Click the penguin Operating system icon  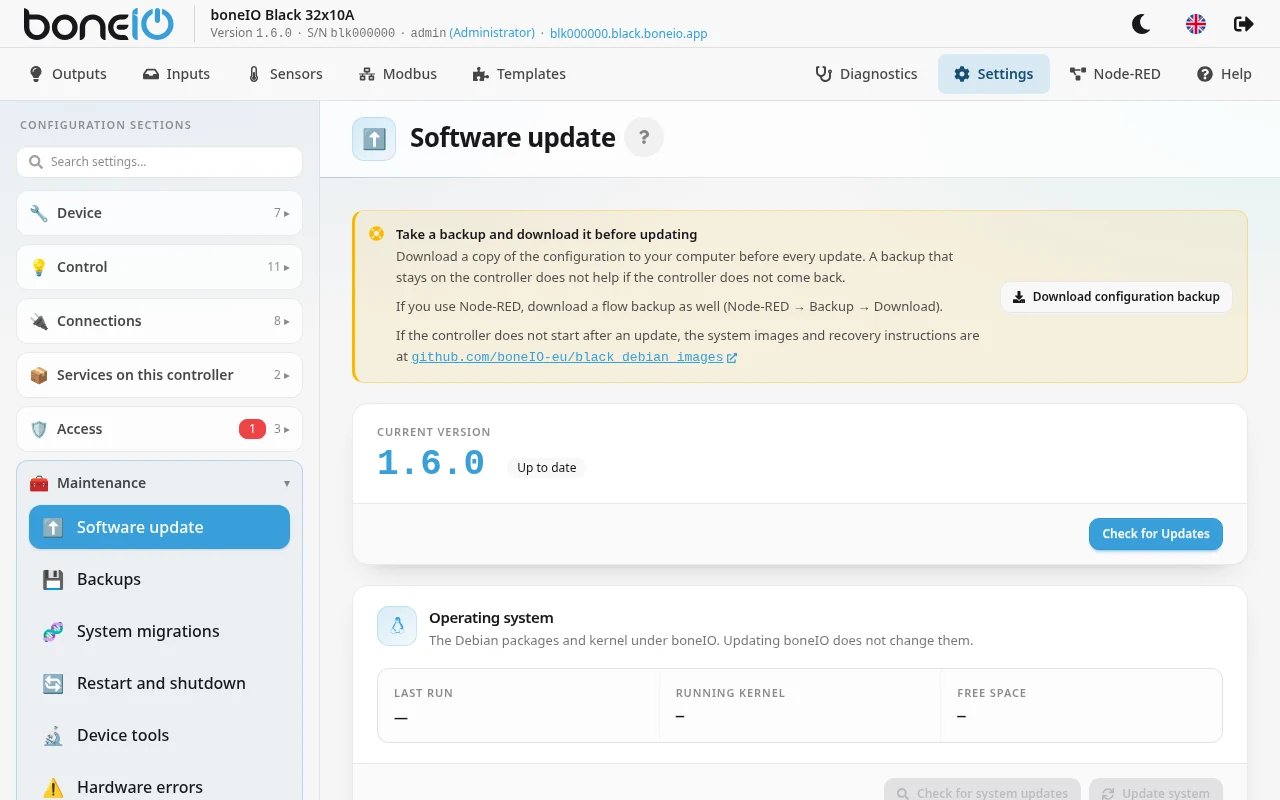397,626
